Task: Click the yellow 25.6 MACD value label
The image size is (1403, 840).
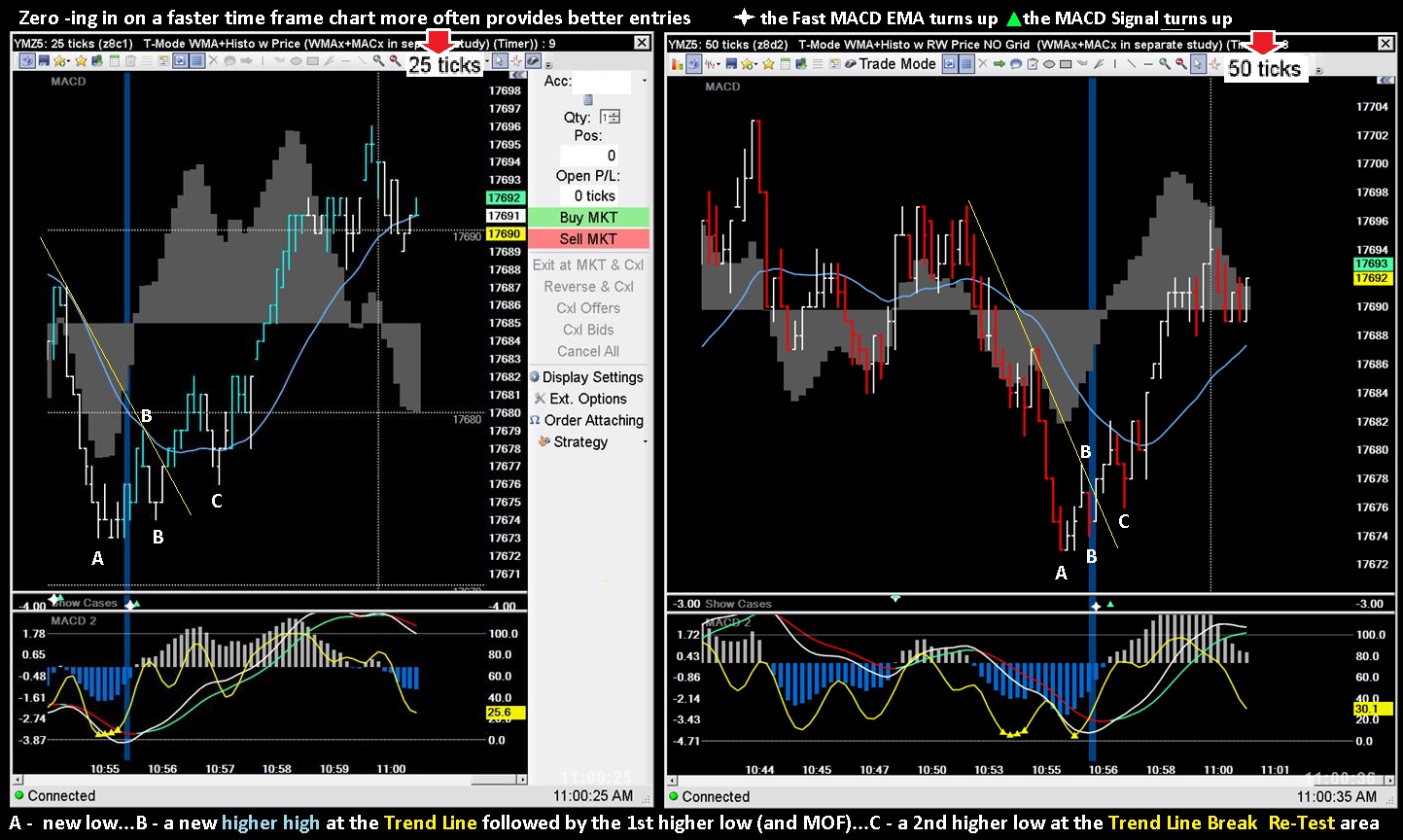Action: (x=505, y=713)
